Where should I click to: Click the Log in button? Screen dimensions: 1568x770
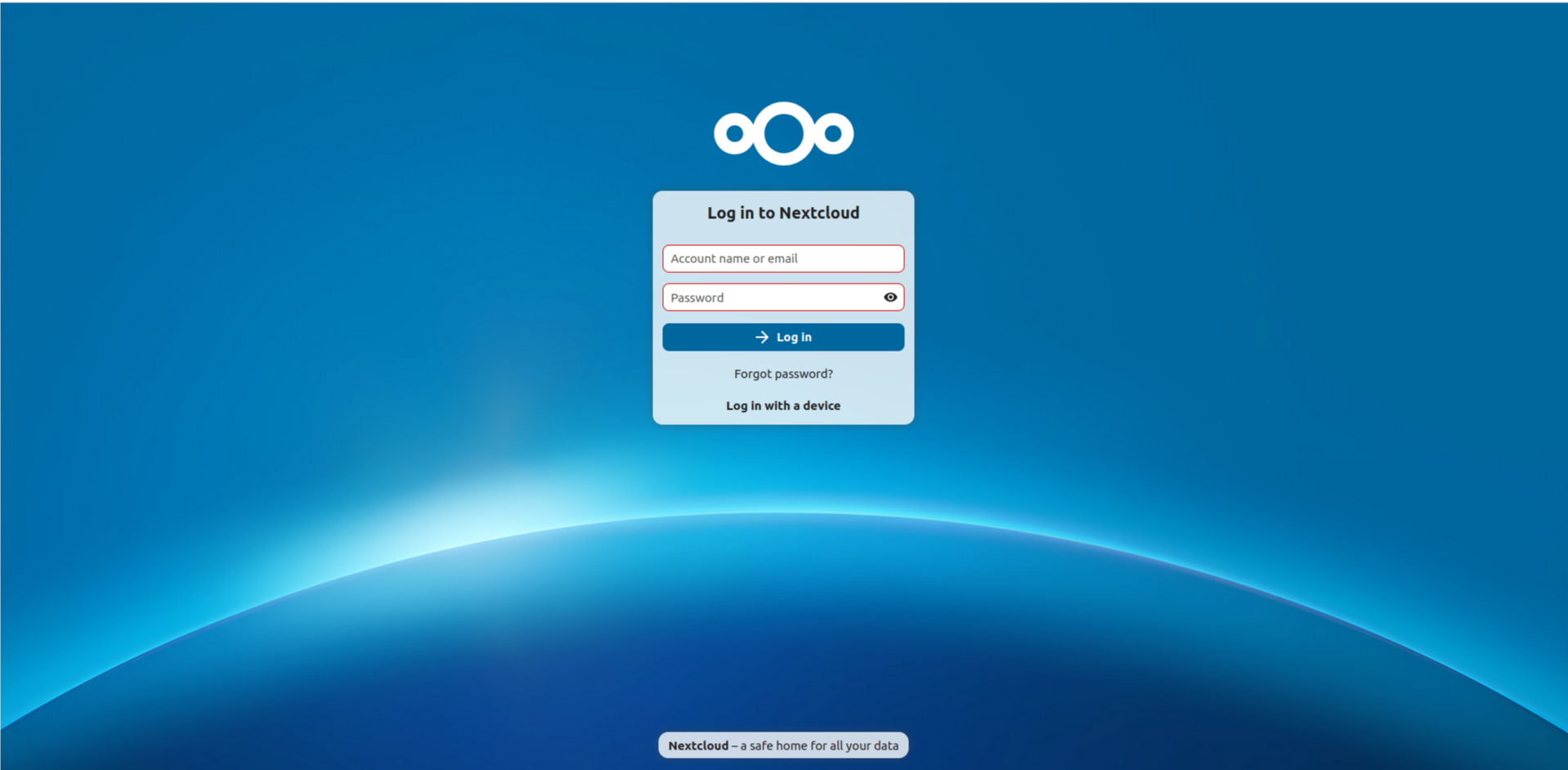(x=783, y=337)
